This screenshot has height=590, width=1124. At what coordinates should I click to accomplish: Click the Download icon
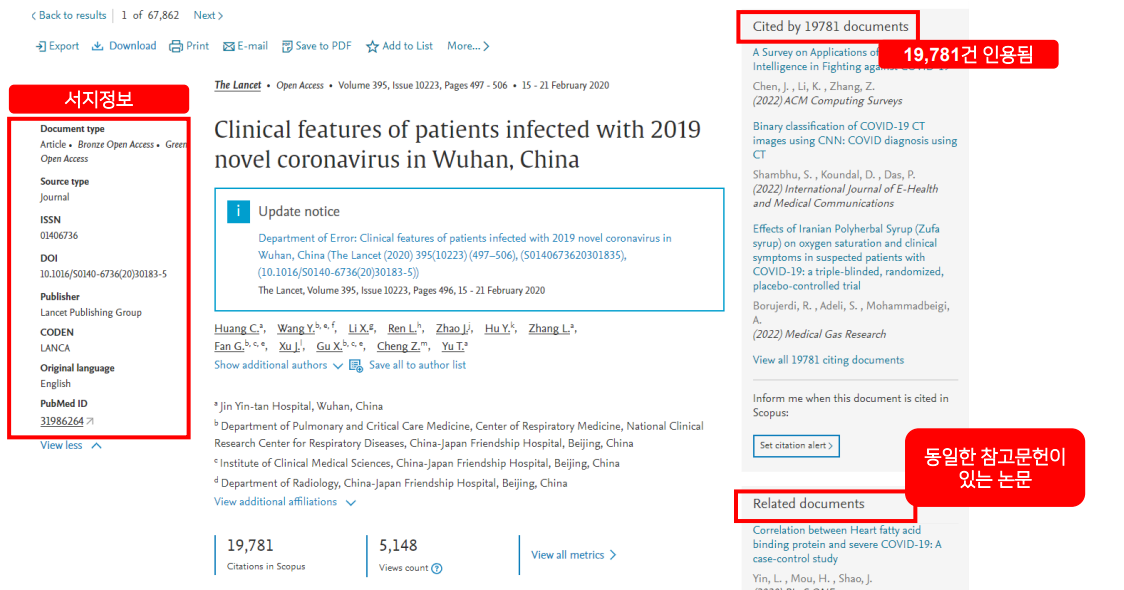click(98, 46)
